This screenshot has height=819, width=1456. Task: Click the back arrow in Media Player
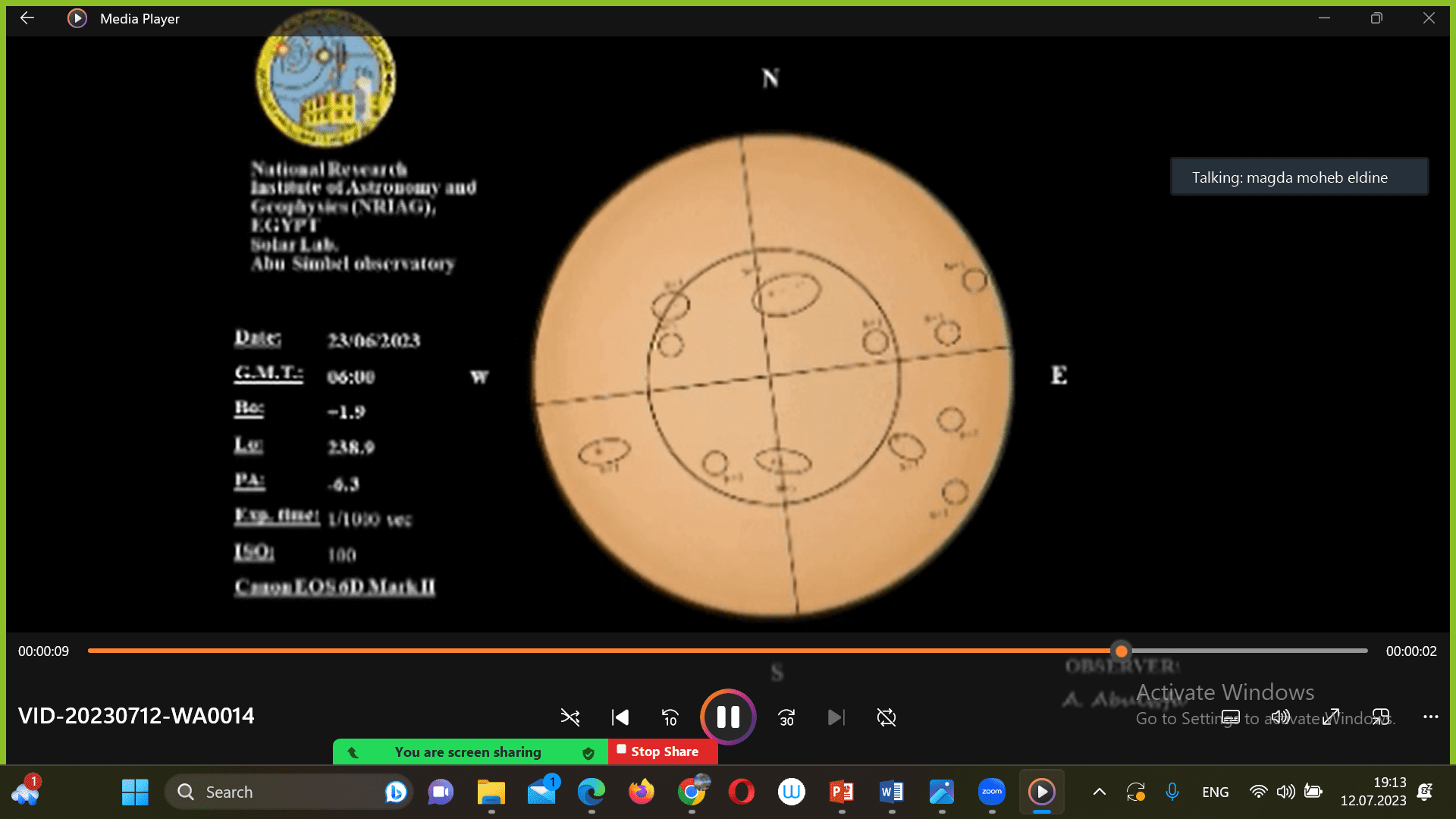[x=27, y=18]
